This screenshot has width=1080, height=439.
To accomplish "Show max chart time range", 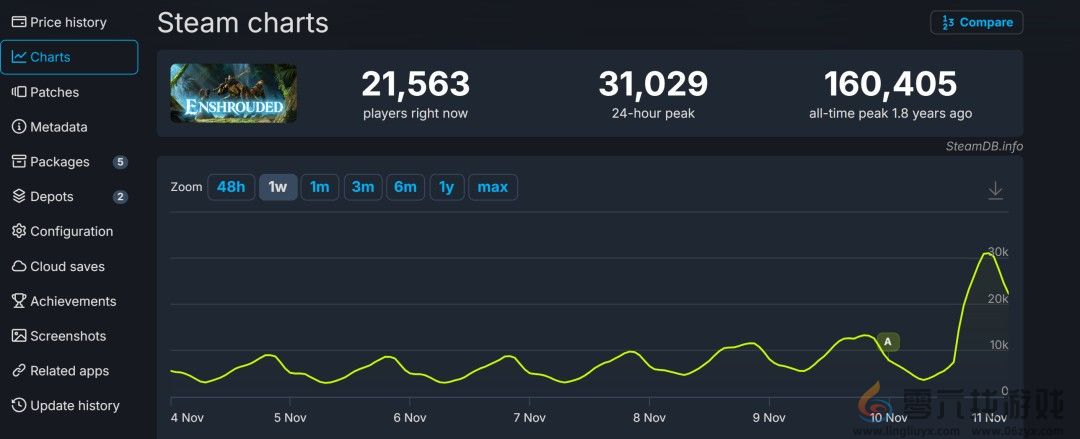I will point(492,187).
